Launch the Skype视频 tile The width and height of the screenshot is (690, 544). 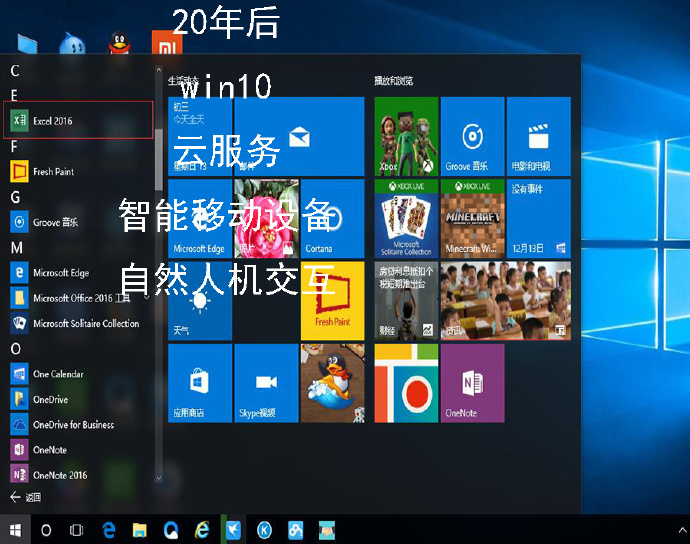click(265, 383)
